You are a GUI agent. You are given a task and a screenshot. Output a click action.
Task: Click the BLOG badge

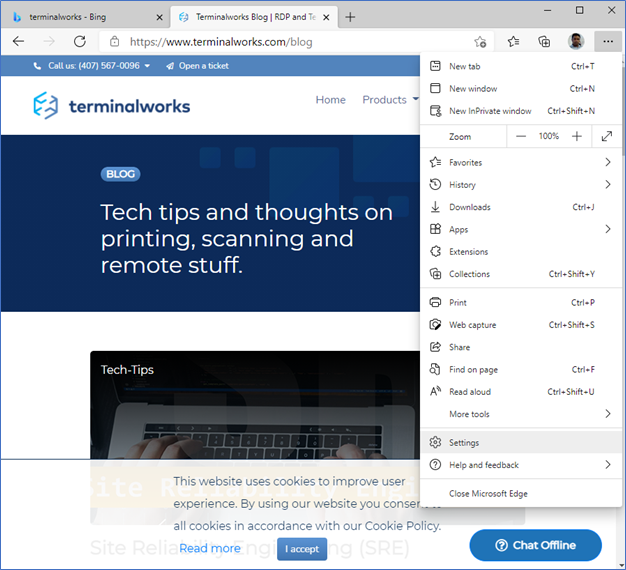click(x=121, y=174)
